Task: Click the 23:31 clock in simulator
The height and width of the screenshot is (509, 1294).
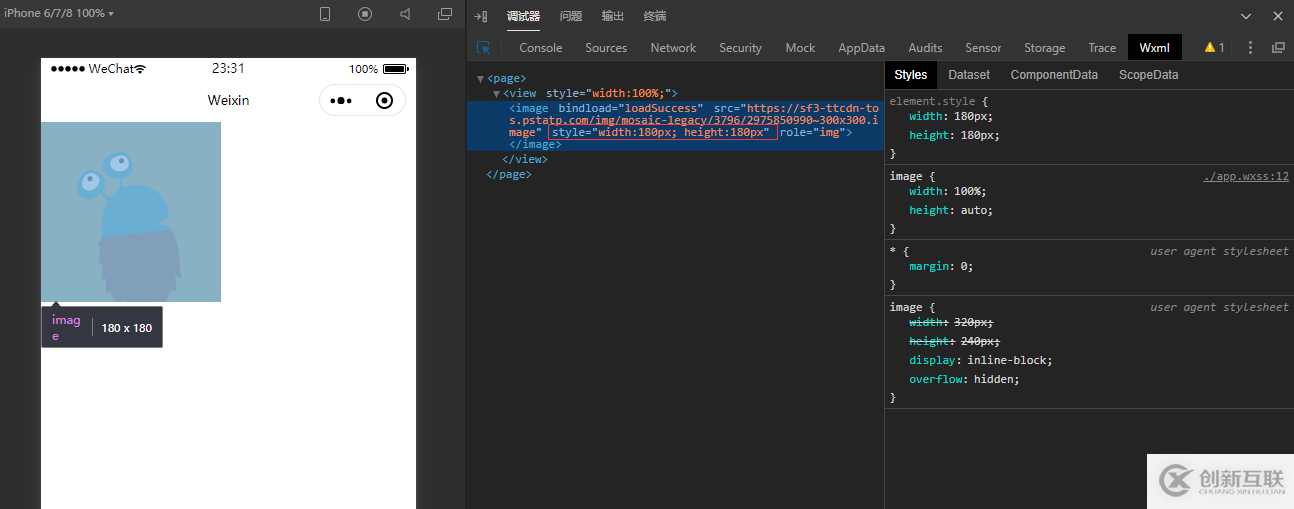Action: (x=228, y=69)
